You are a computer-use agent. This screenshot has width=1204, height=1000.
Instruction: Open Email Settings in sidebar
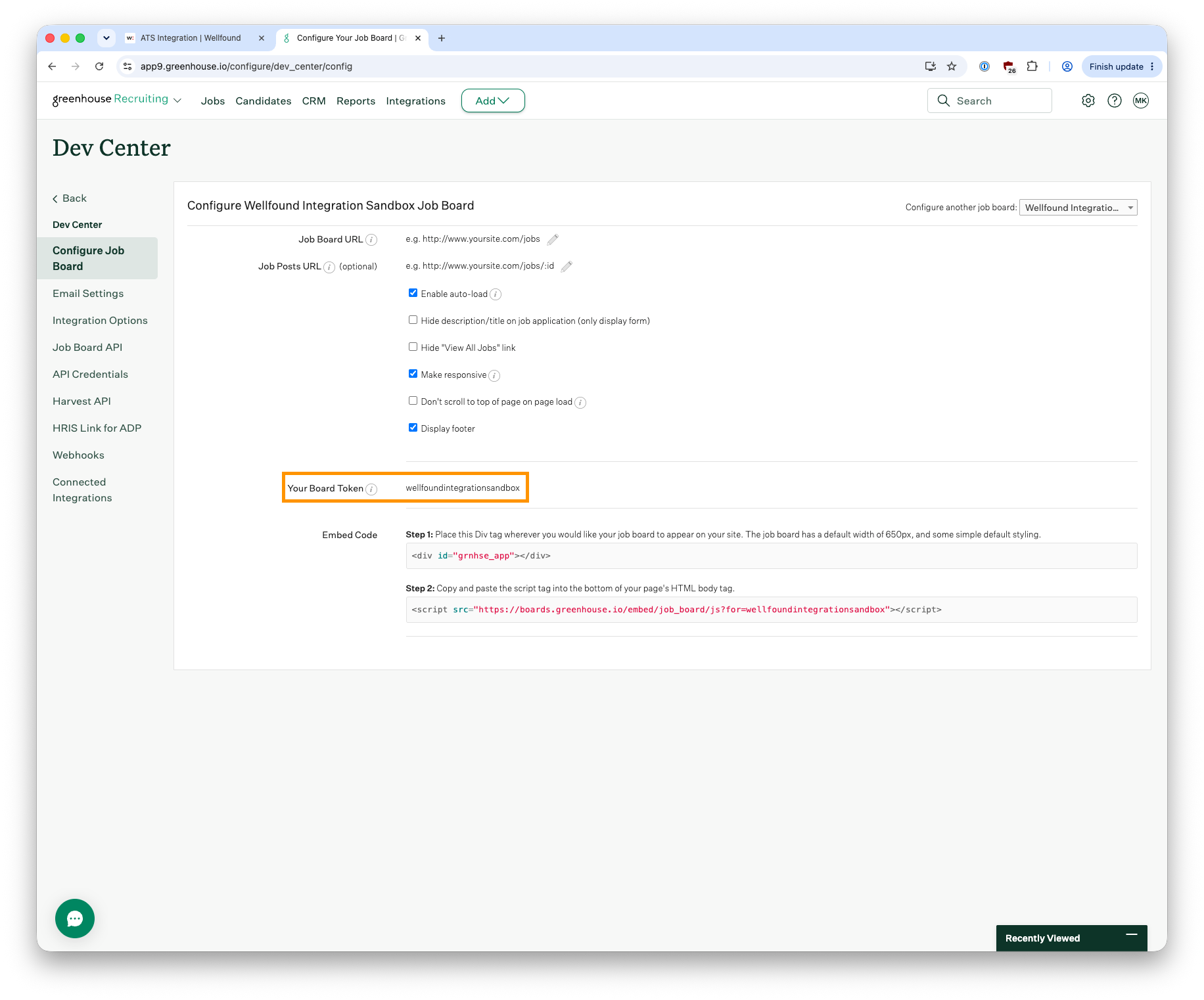click(x=88, y=294)
